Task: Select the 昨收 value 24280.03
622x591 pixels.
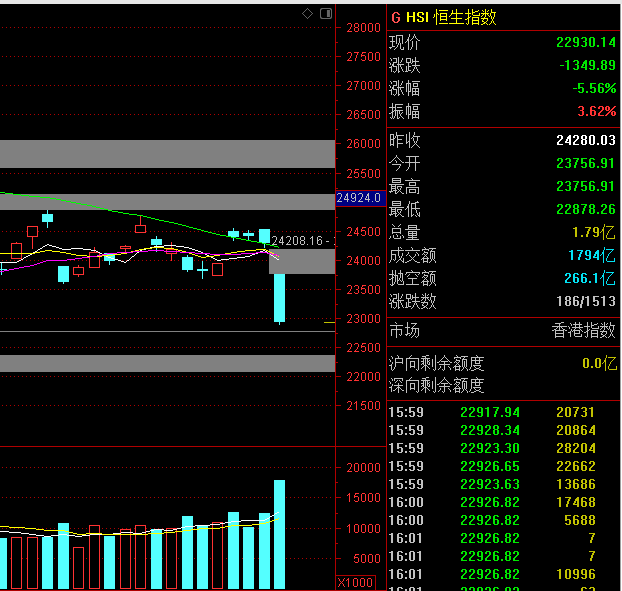Action: (586, 140)
